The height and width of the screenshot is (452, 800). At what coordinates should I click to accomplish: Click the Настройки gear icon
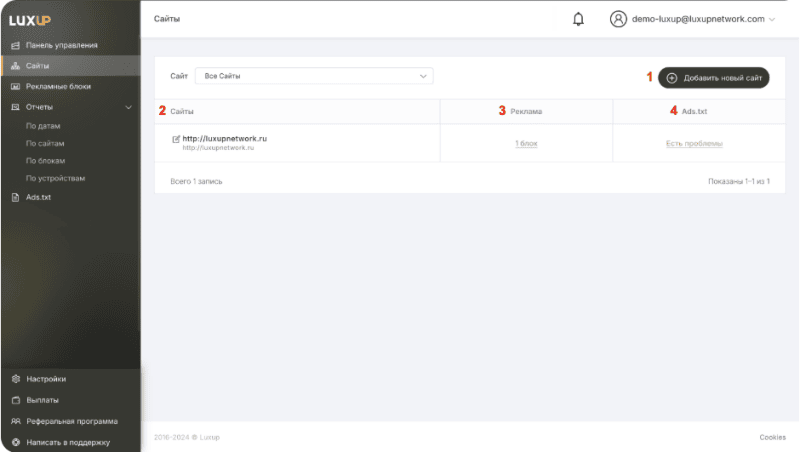(x=15, y=379)
